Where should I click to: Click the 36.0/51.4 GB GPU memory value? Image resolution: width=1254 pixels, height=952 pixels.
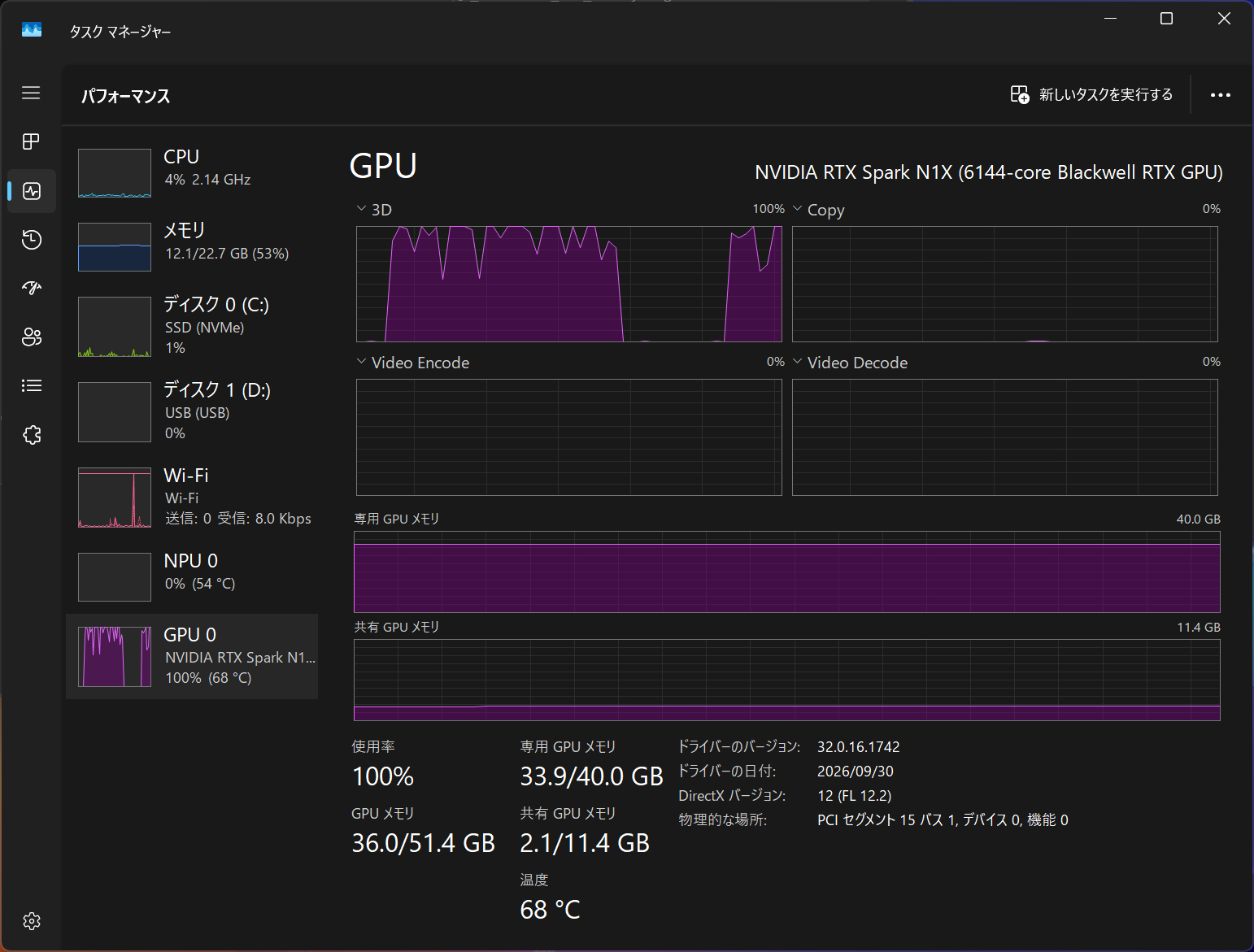pos(423,843)
